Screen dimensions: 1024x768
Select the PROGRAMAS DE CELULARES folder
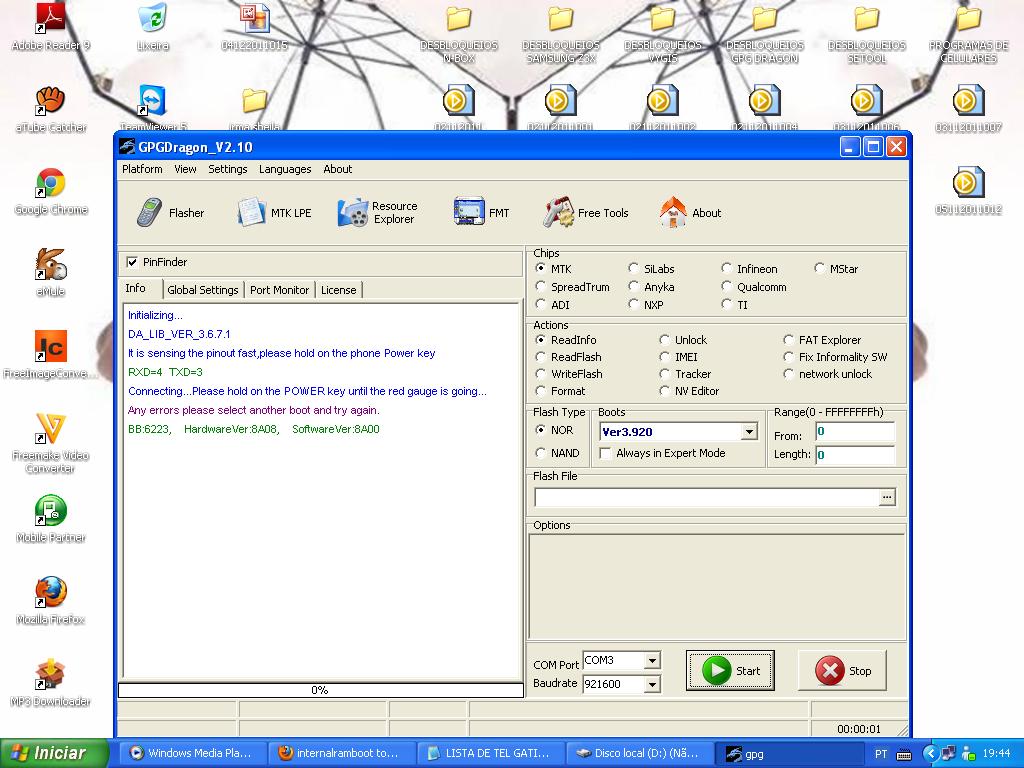coord(968,33)
